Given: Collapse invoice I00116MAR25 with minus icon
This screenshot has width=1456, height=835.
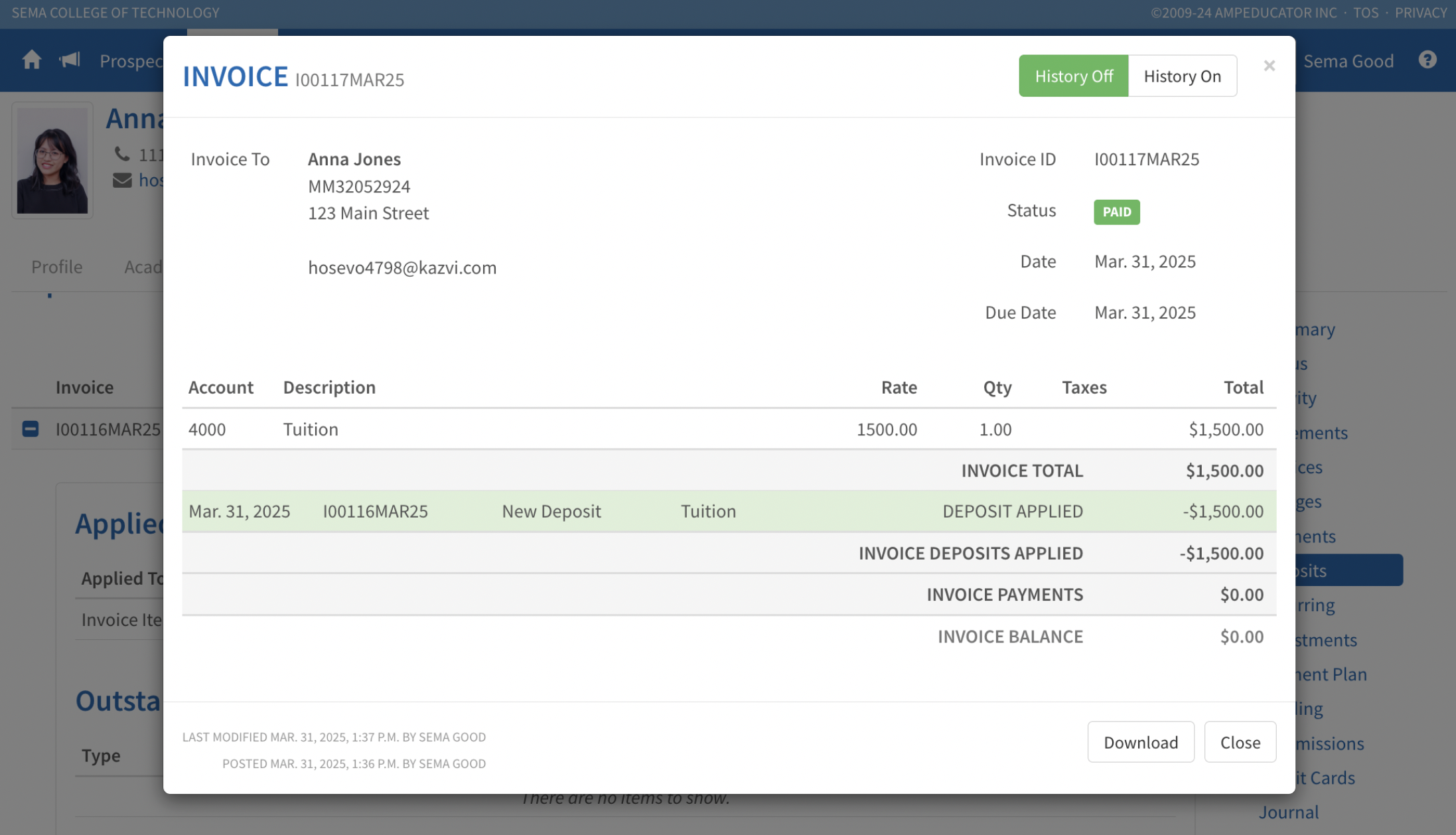Looking at the screenshot, I should pos(30,429).
